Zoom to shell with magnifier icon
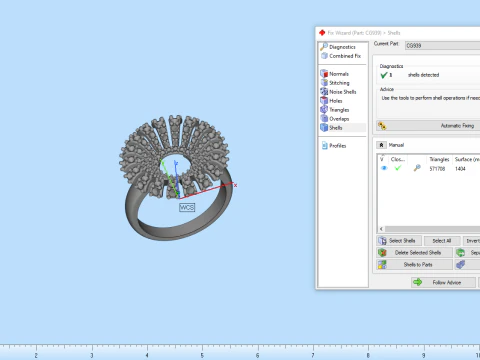480x360 pixels. [417, 168]
